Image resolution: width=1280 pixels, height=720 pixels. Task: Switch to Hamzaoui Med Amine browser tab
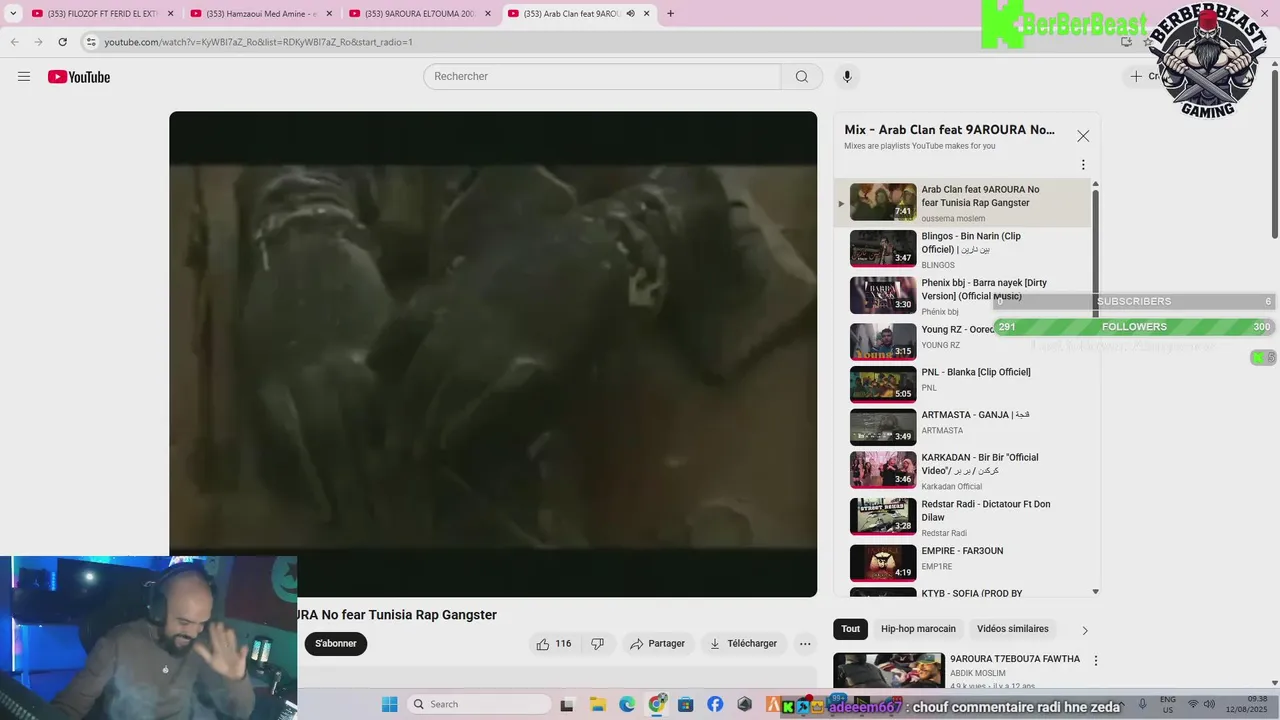(x=262, y=14)
